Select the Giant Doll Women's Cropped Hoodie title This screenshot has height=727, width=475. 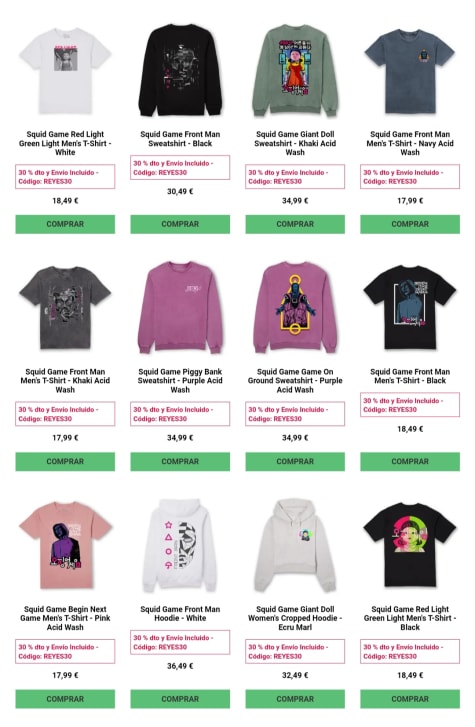click(295, 618)
